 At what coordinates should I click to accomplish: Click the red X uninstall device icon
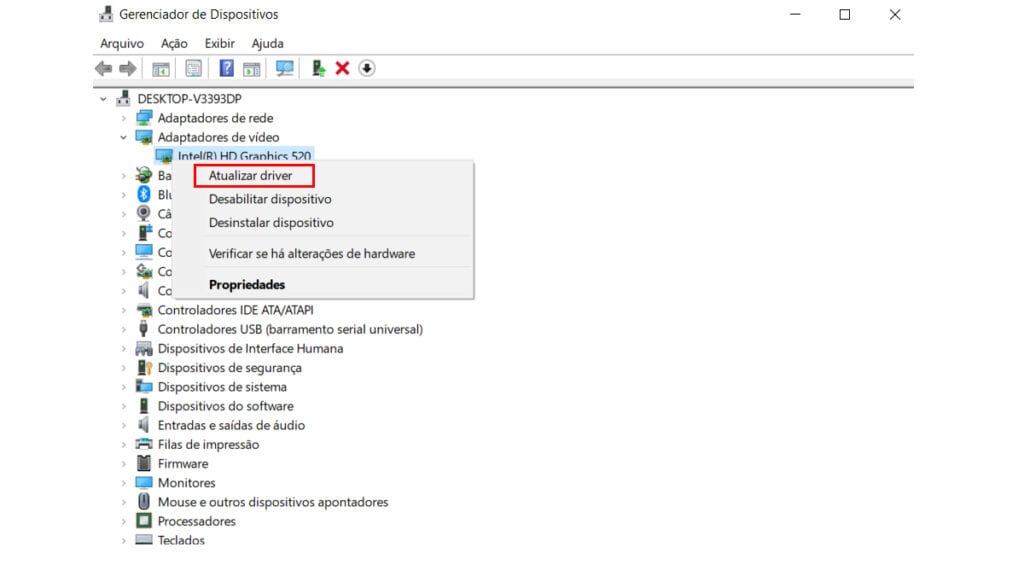pos(342,68)
